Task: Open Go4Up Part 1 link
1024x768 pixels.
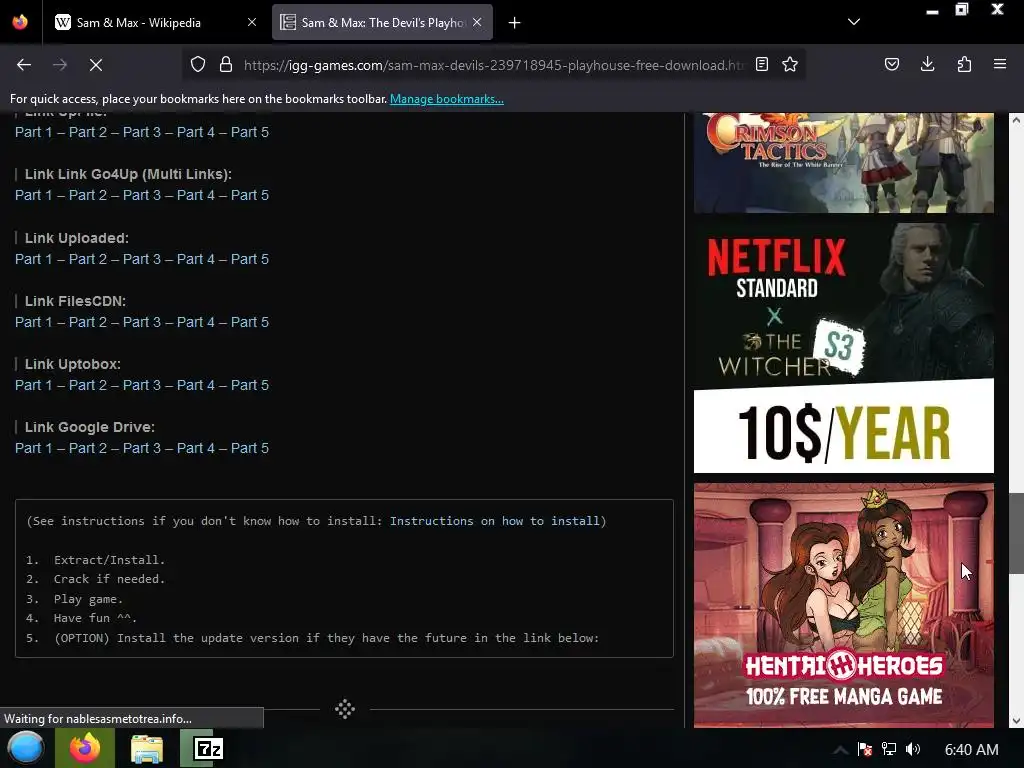Action: click(33, 195)
